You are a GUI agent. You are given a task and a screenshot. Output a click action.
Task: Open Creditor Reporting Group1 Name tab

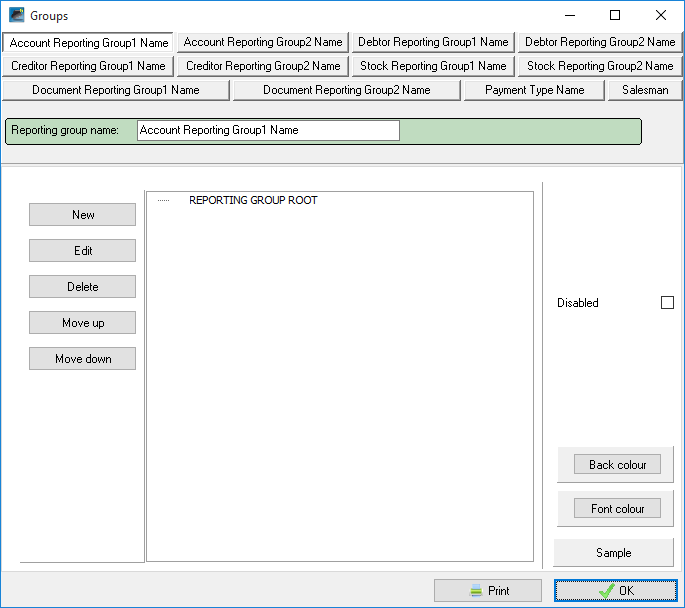[88, 66]
